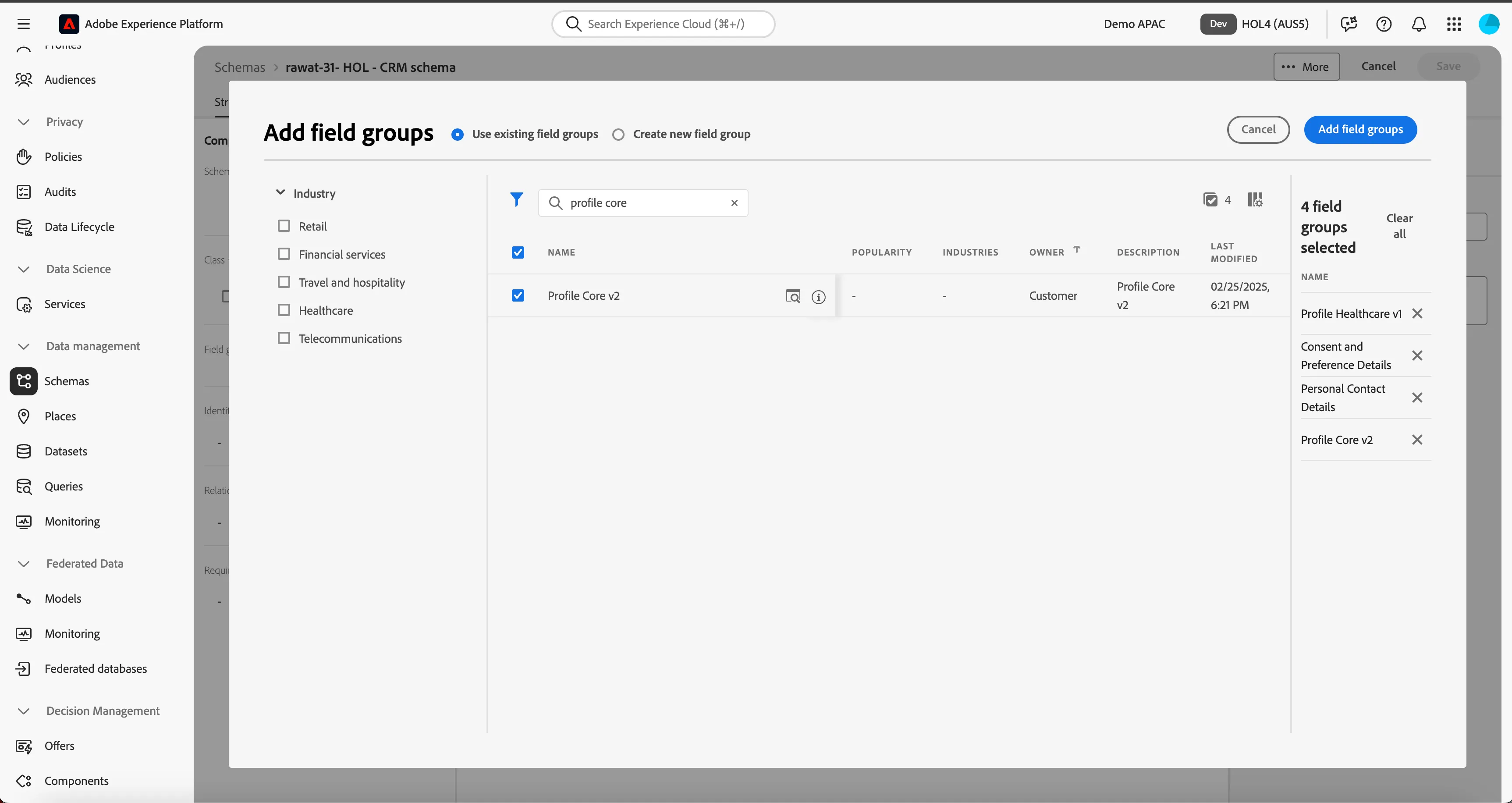Collapse the Decision Management section
This screenshot has height=803, width=1512.
24,711
